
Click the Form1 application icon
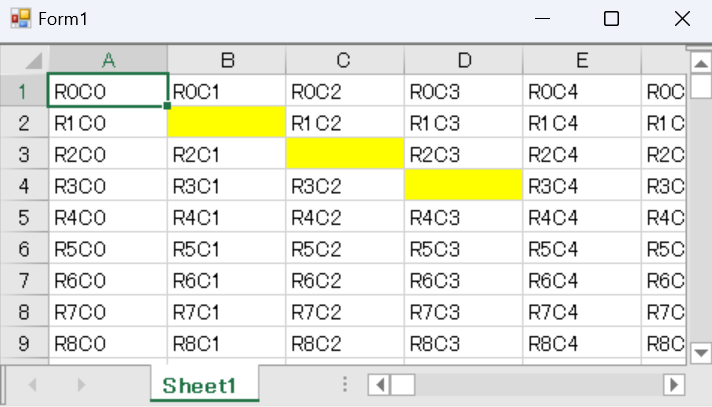coord(21,19)
